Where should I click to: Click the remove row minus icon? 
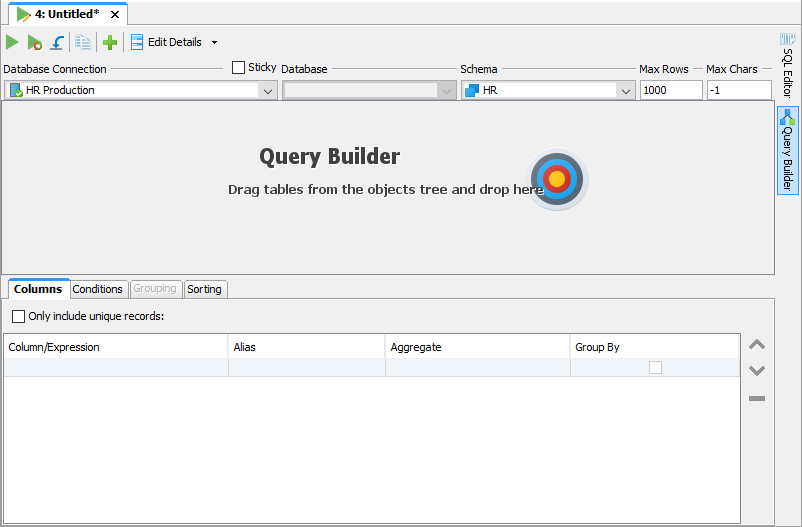click(757, 398)
